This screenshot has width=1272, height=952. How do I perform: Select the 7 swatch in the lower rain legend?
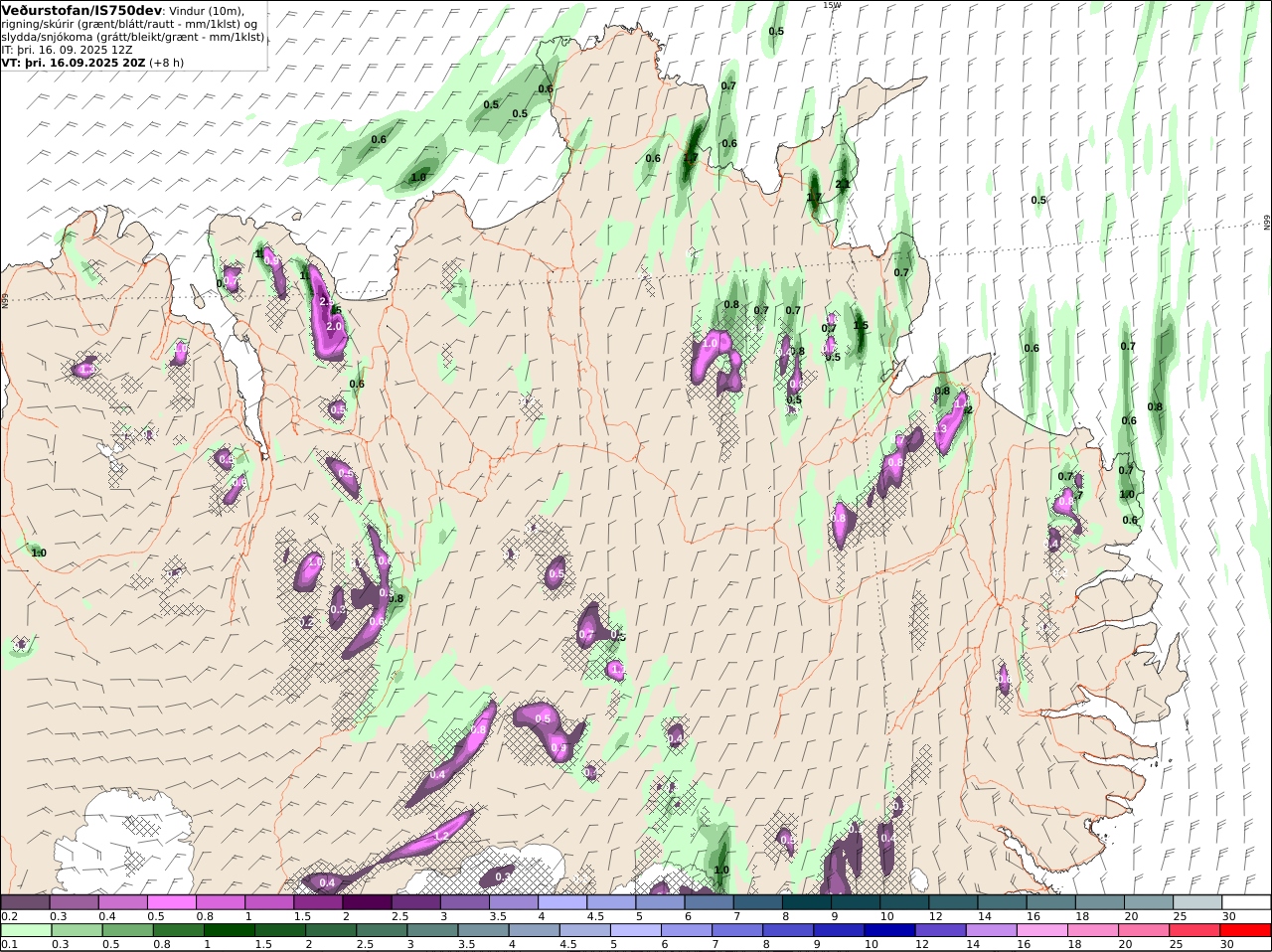pos(736,930)
